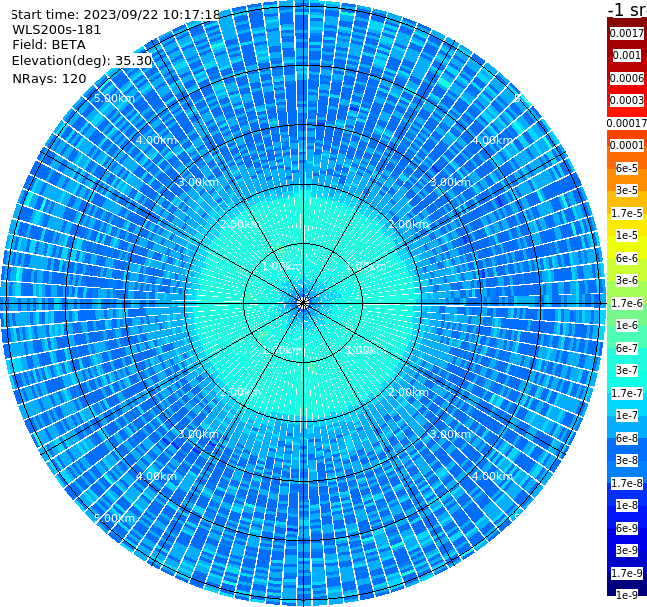Click the 1.7e-8 colorbar label
Viewport: 647px width, 607px height.
click(x=627, y=483)
